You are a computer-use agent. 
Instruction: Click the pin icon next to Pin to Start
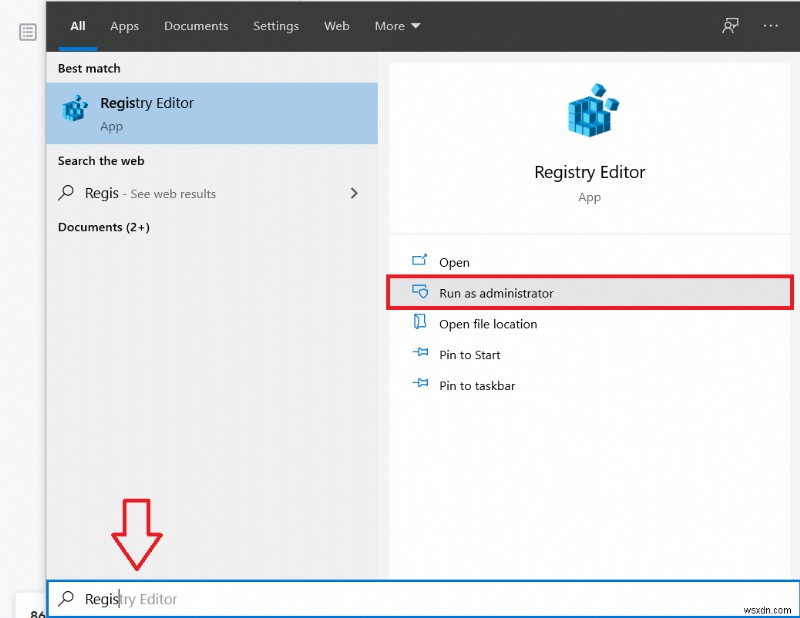(x=419, y=354)
